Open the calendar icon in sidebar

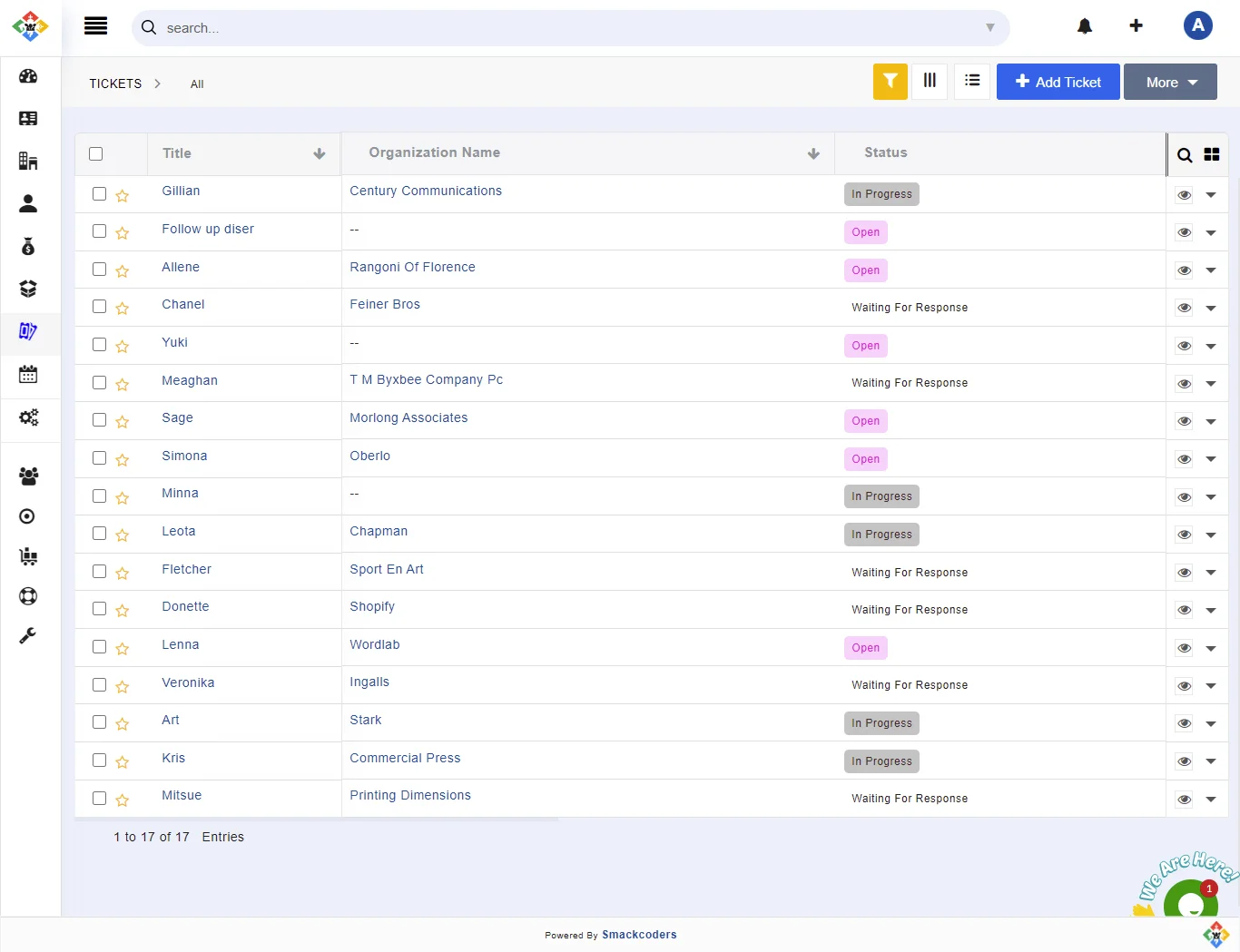[28, 374]
